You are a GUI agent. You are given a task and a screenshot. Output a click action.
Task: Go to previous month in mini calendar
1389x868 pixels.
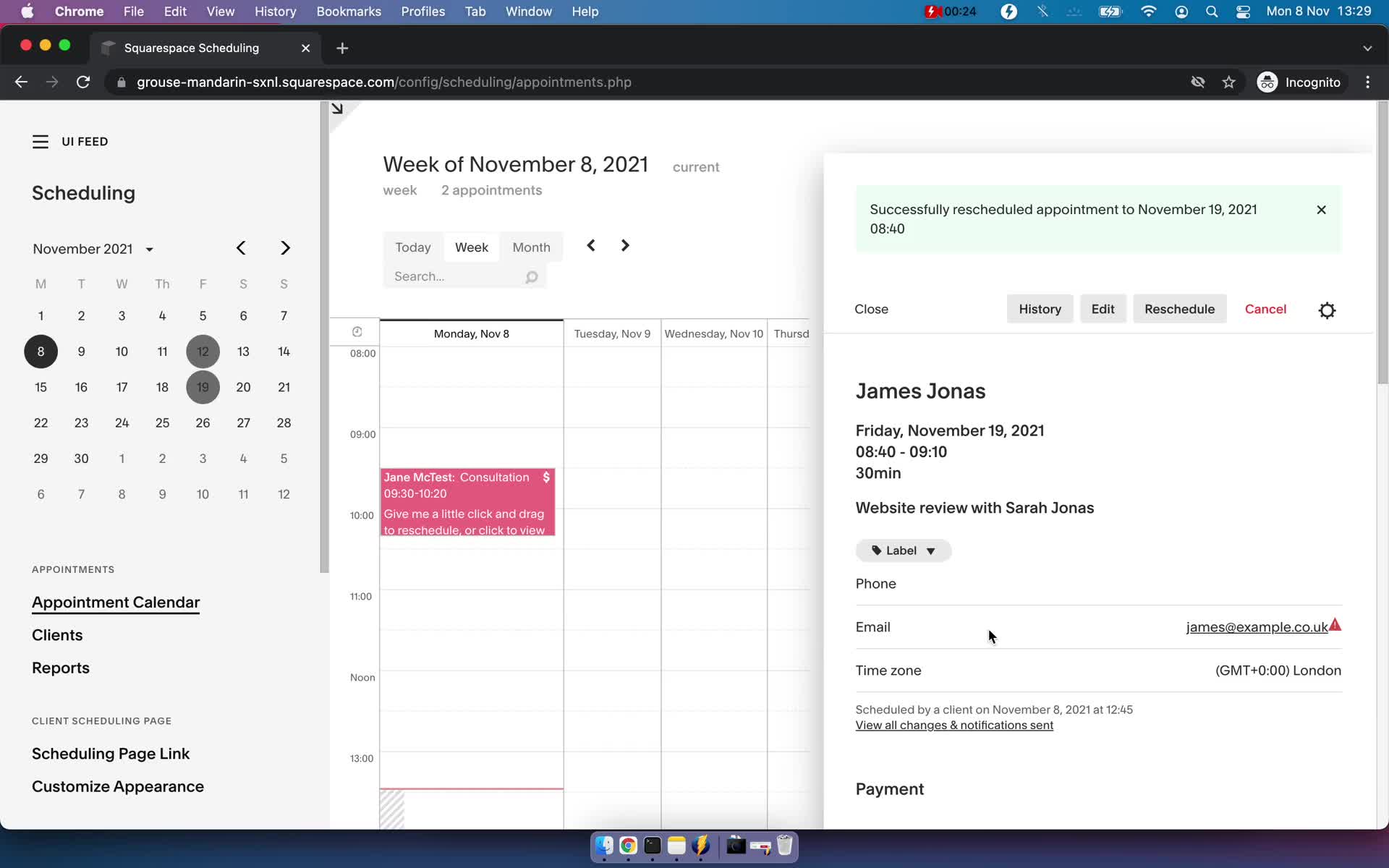[x=241, y=248]
